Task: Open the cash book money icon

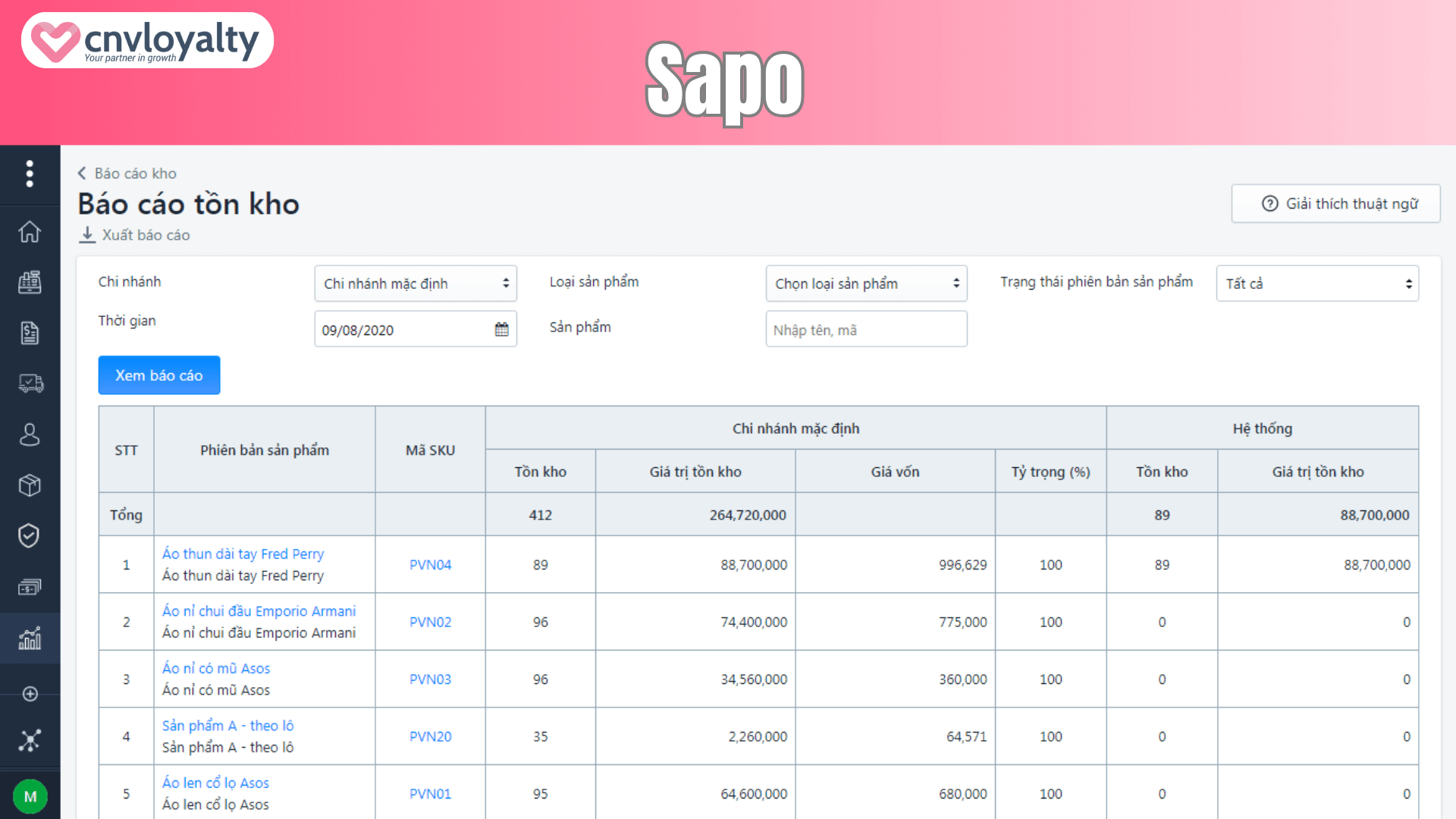Action: pyautogui.click(x=30, y=586)
